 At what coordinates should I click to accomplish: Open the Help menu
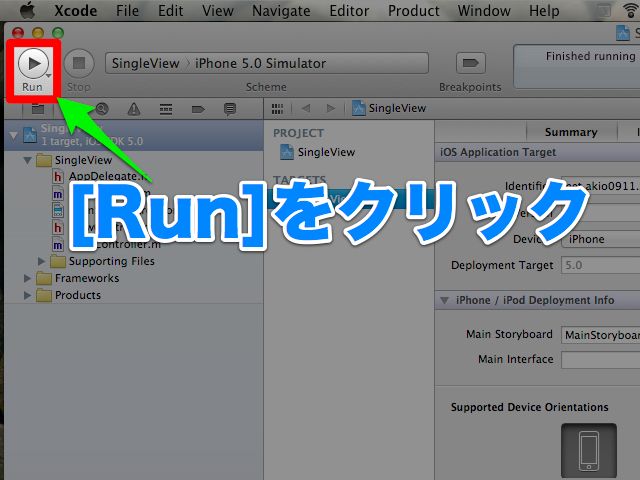click(x=544, y=11)
